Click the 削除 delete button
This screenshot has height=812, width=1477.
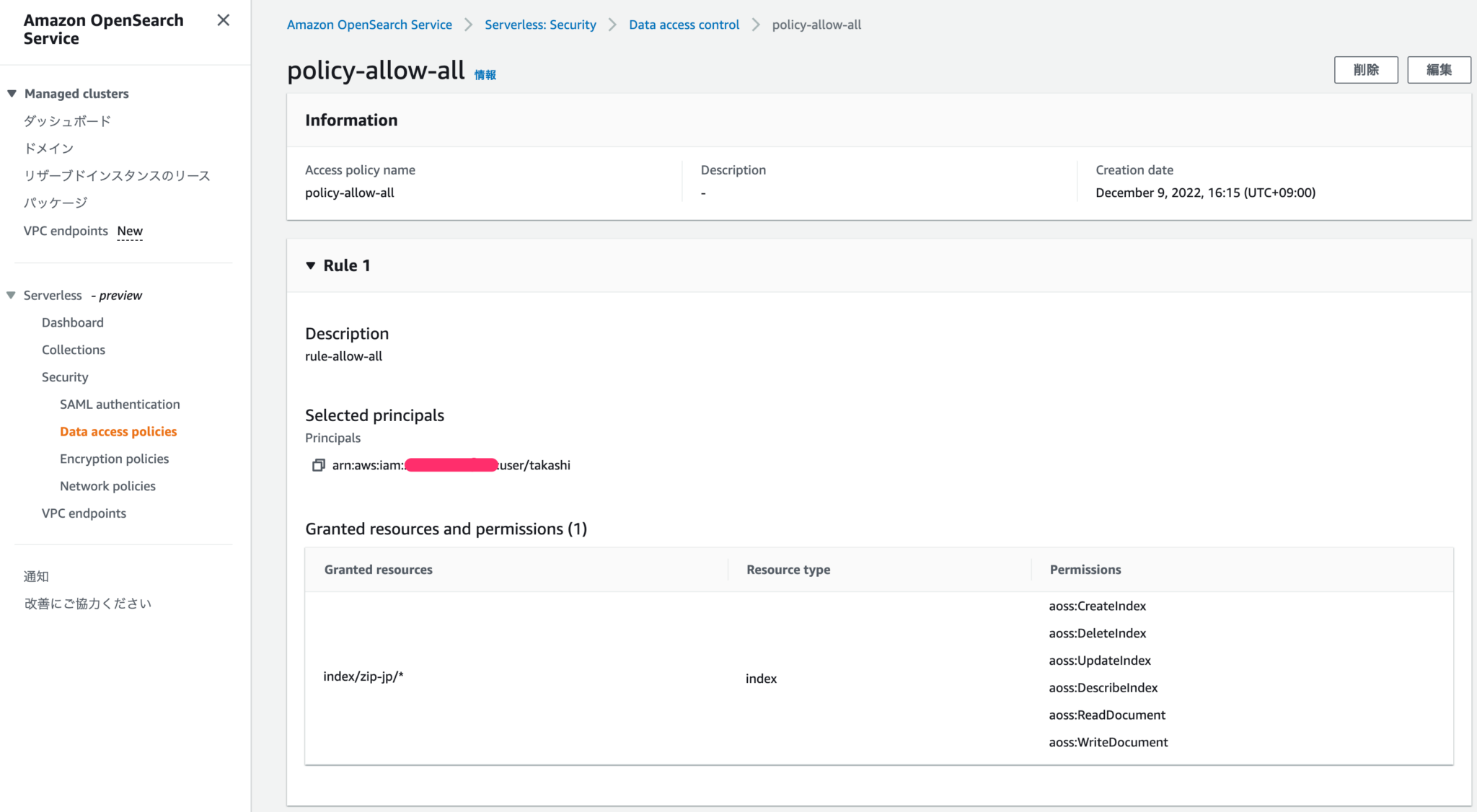click(x=1366, y=69)
